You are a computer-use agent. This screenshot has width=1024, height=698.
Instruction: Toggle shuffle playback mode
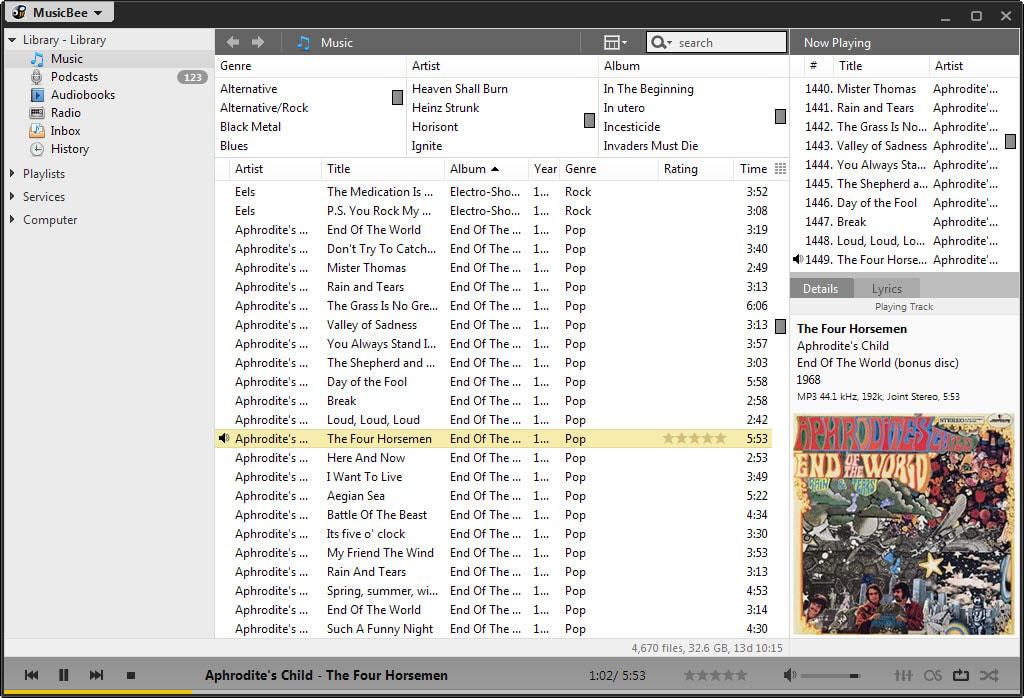point(988,675)
